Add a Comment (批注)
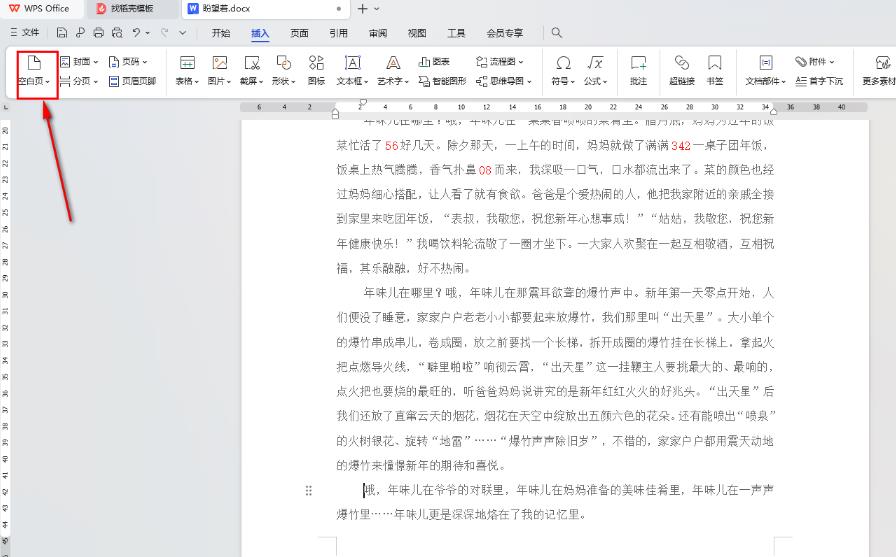 [x=638, y=70]
